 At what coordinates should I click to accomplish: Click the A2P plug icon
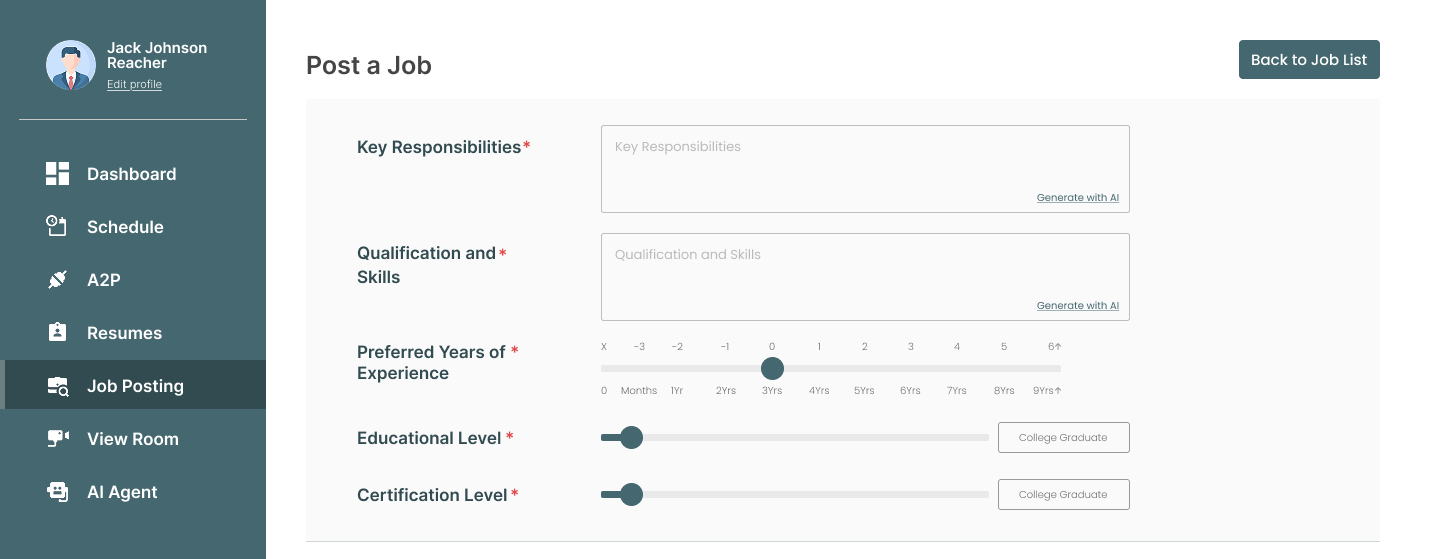point(57,280)
